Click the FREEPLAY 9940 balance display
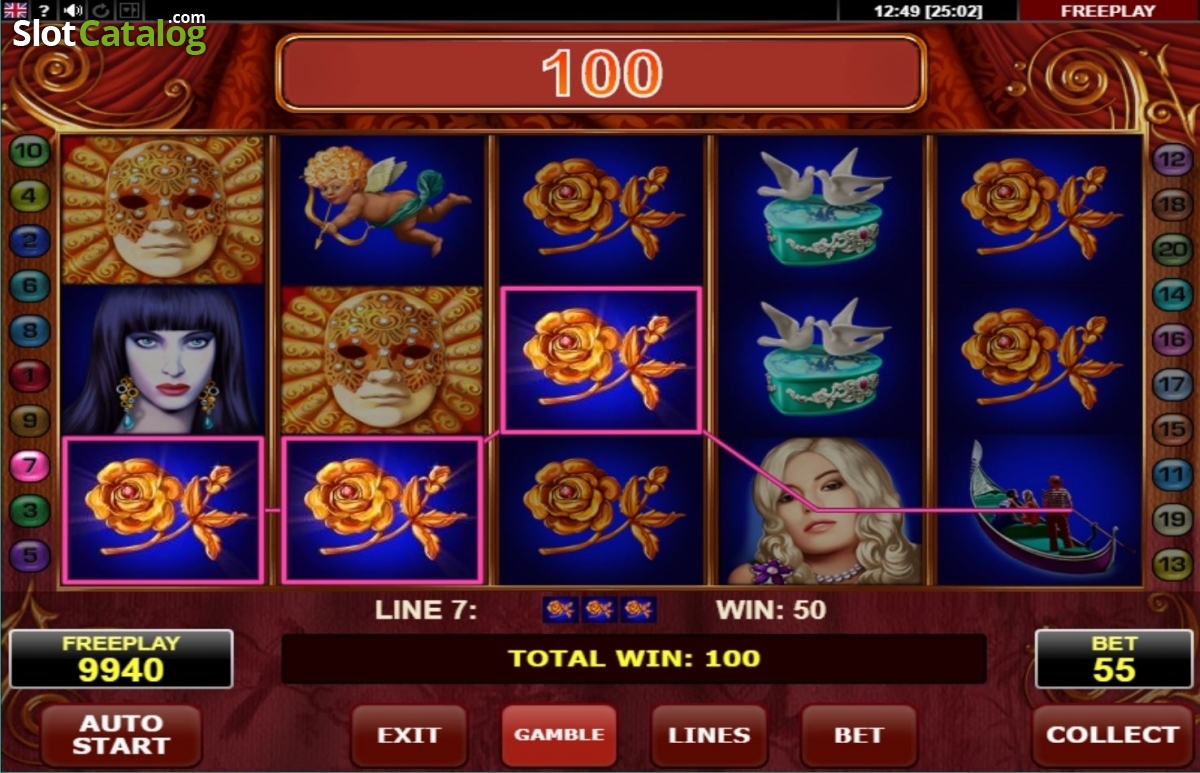The height and width of the screenshot is (773, 1200). [x=121, y=659]
